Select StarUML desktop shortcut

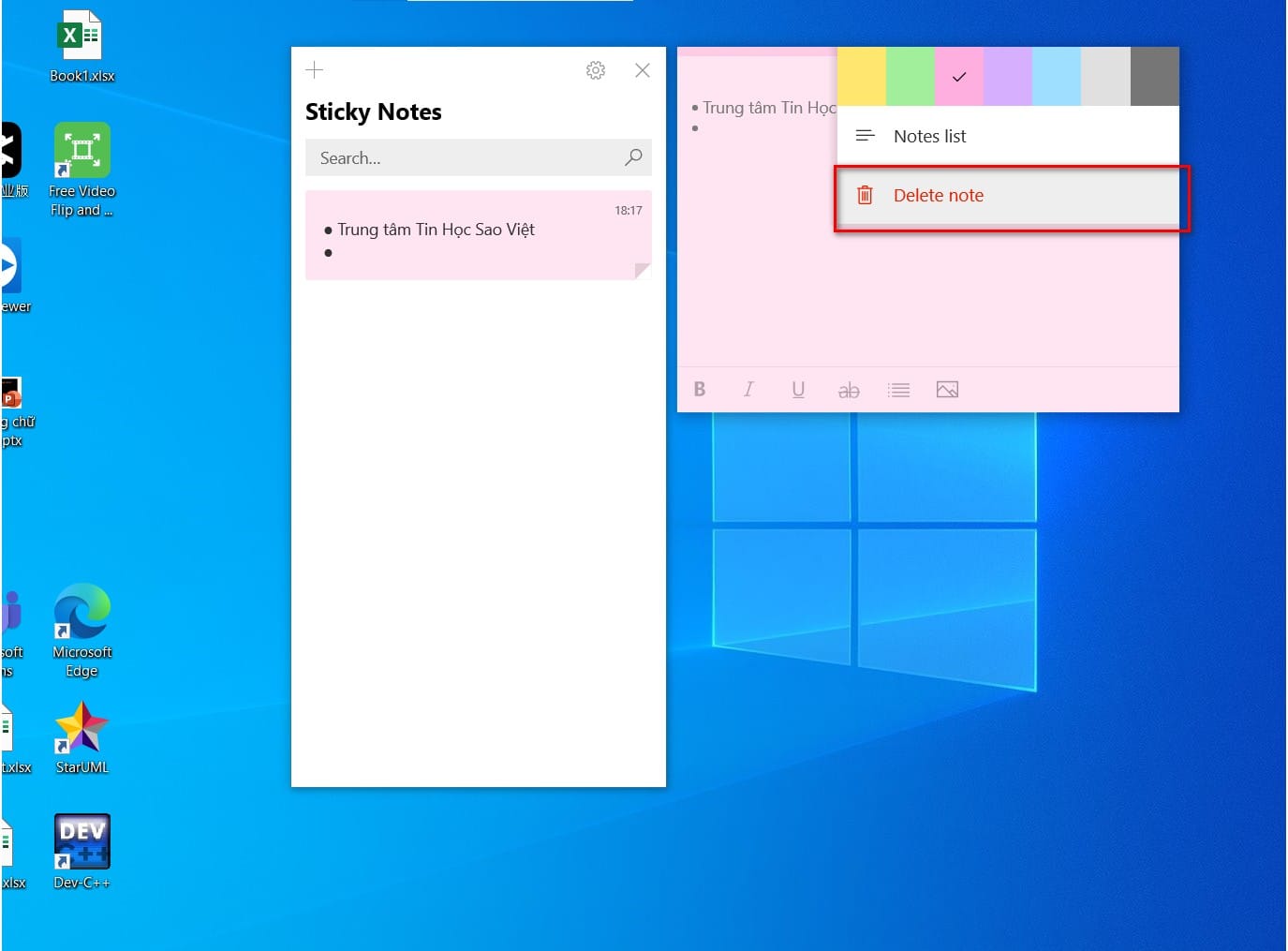(82, 738)
